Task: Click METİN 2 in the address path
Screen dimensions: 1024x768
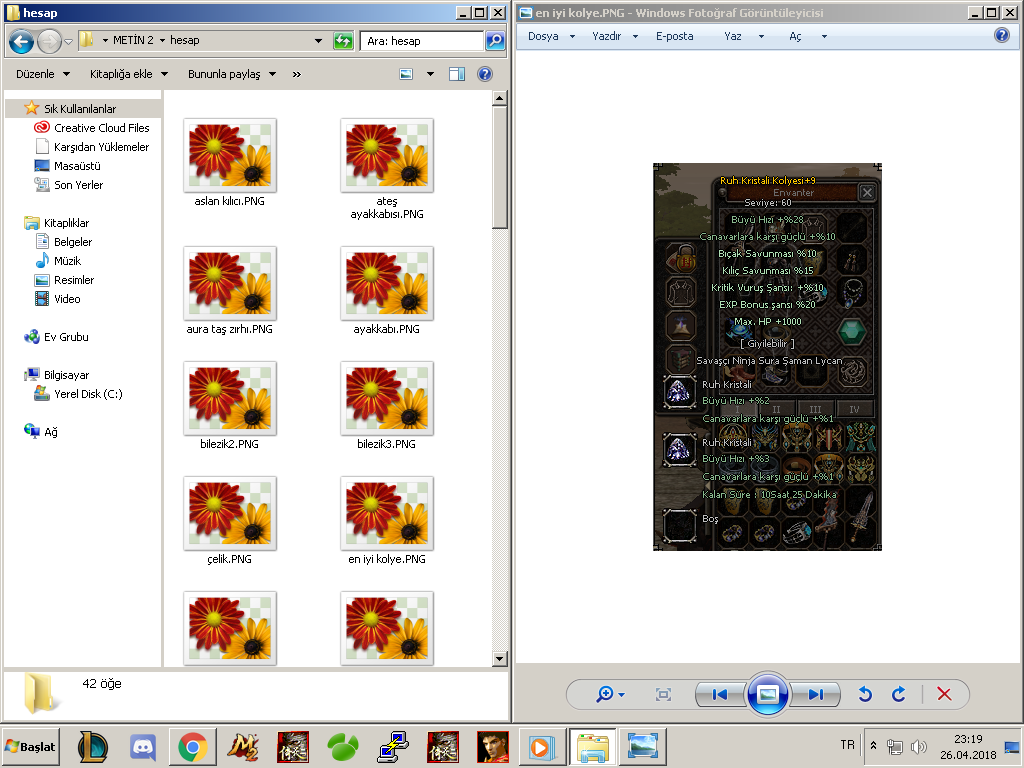Action: point(133,40)
